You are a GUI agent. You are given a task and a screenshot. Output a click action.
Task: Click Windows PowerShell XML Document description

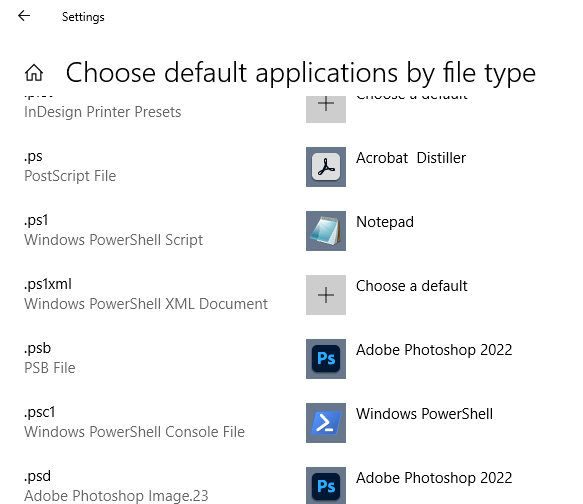click(146, 304)
